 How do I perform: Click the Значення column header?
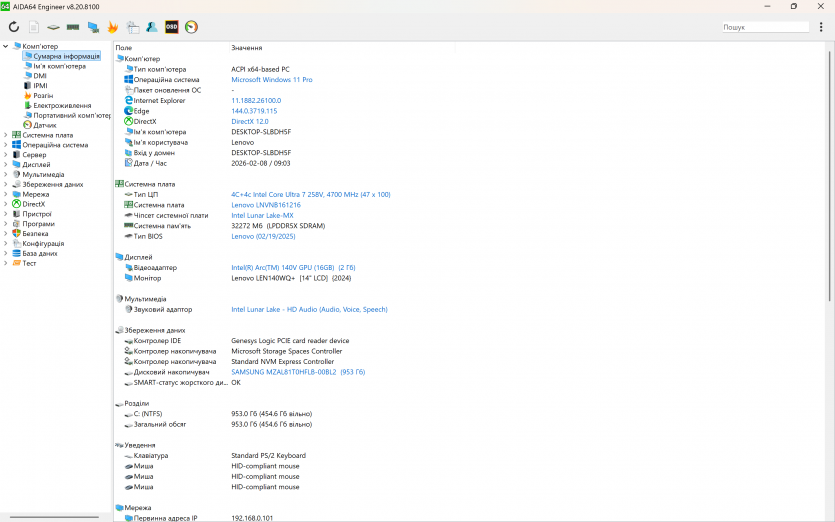[246, 48]
